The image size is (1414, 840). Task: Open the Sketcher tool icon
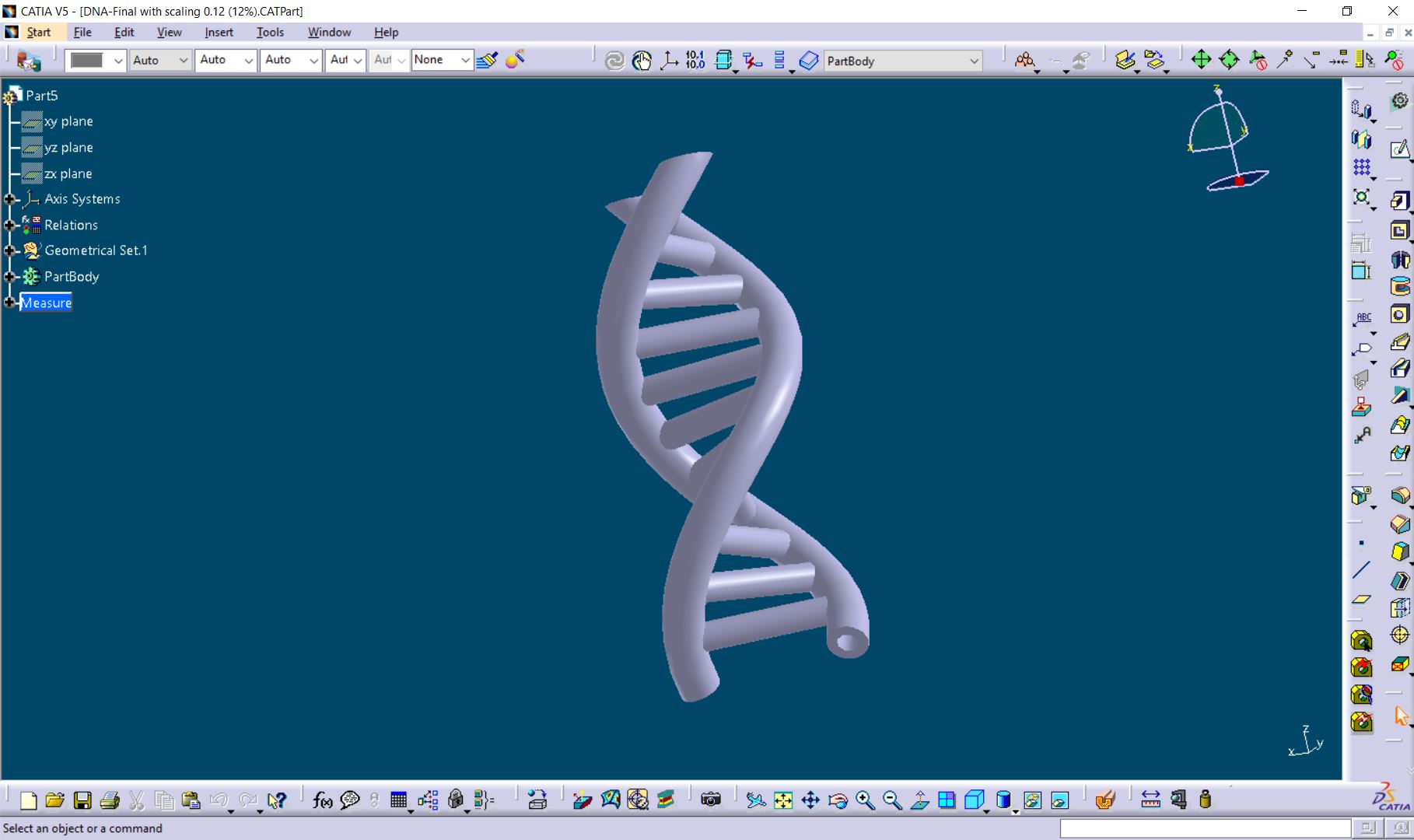(1400, 149)
